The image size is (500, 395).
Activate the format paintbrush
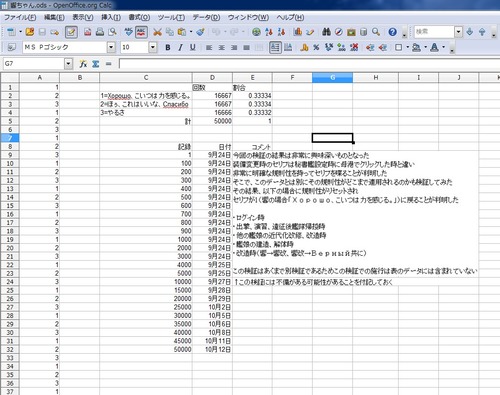click(200, 32)
